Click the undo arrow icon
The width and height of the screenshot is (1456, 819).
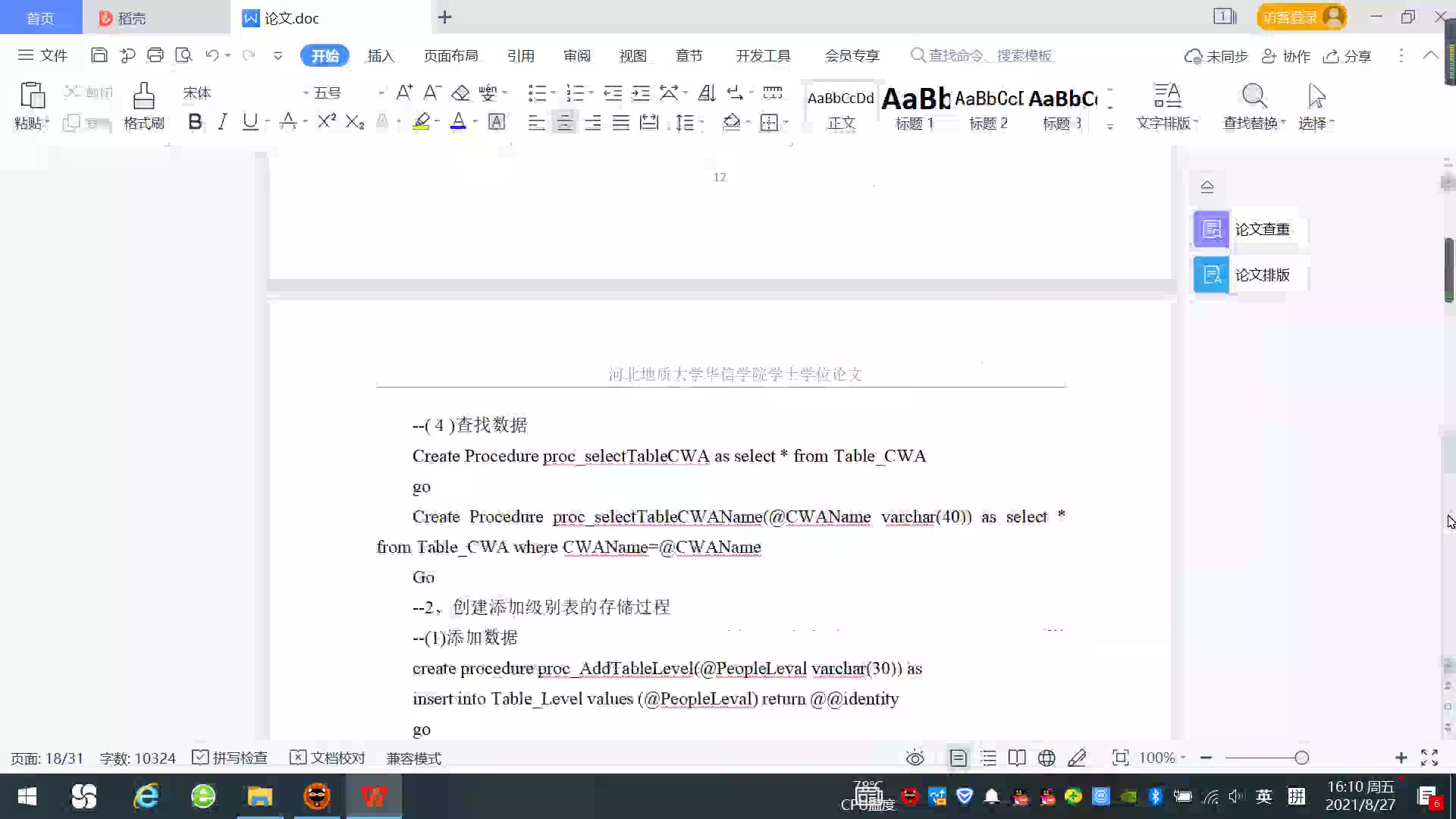(212, 55)
